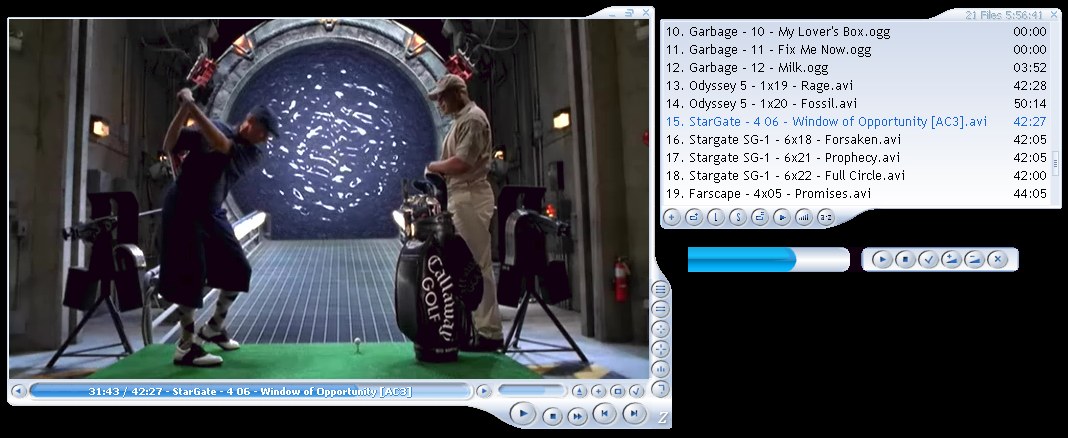Viewport: 1068px width, 438px height.
Task: Skip to next track with skip-forward button
Action: [x=633, y=413]
